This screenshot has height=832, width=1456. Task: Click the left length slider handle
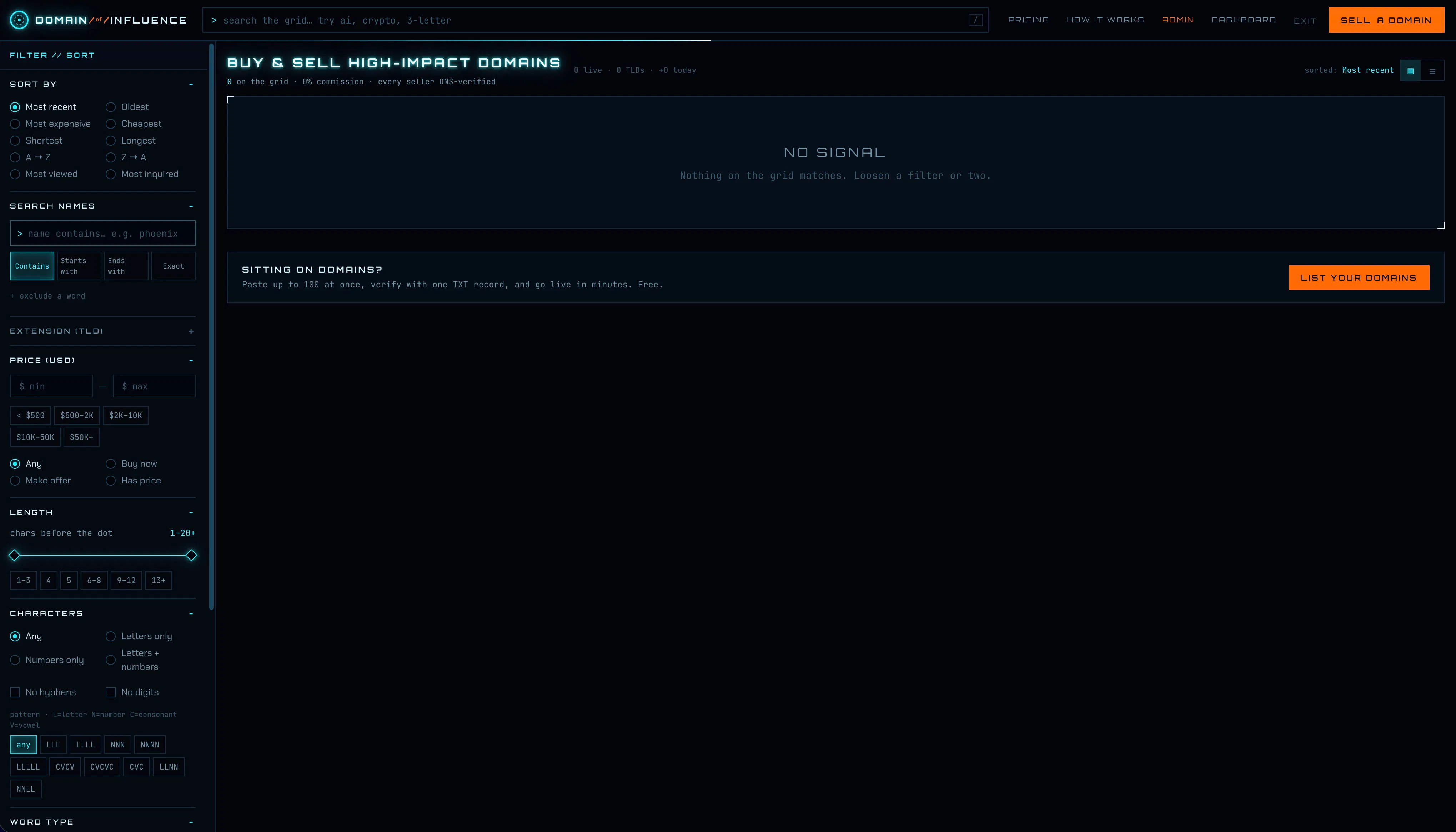14,555
